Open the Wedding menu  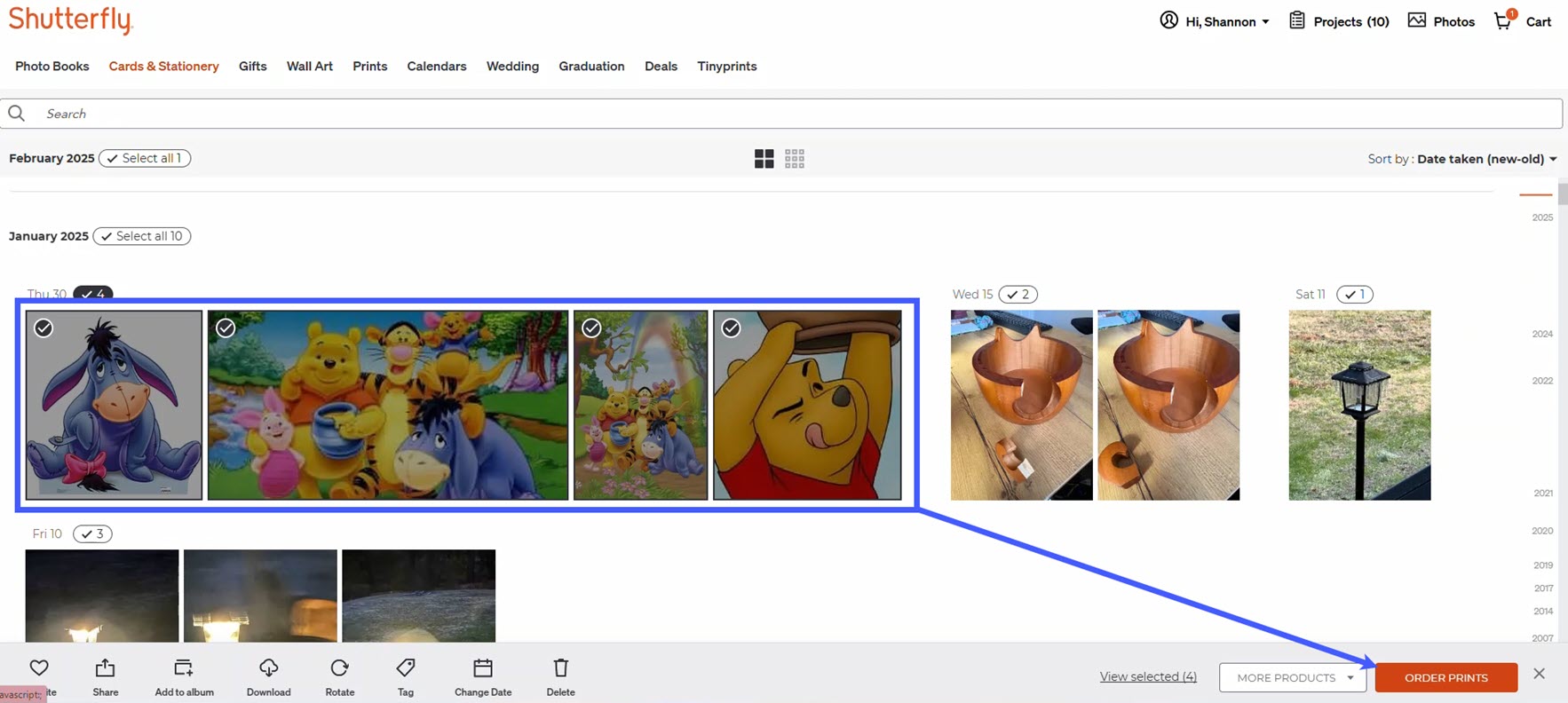512,66
